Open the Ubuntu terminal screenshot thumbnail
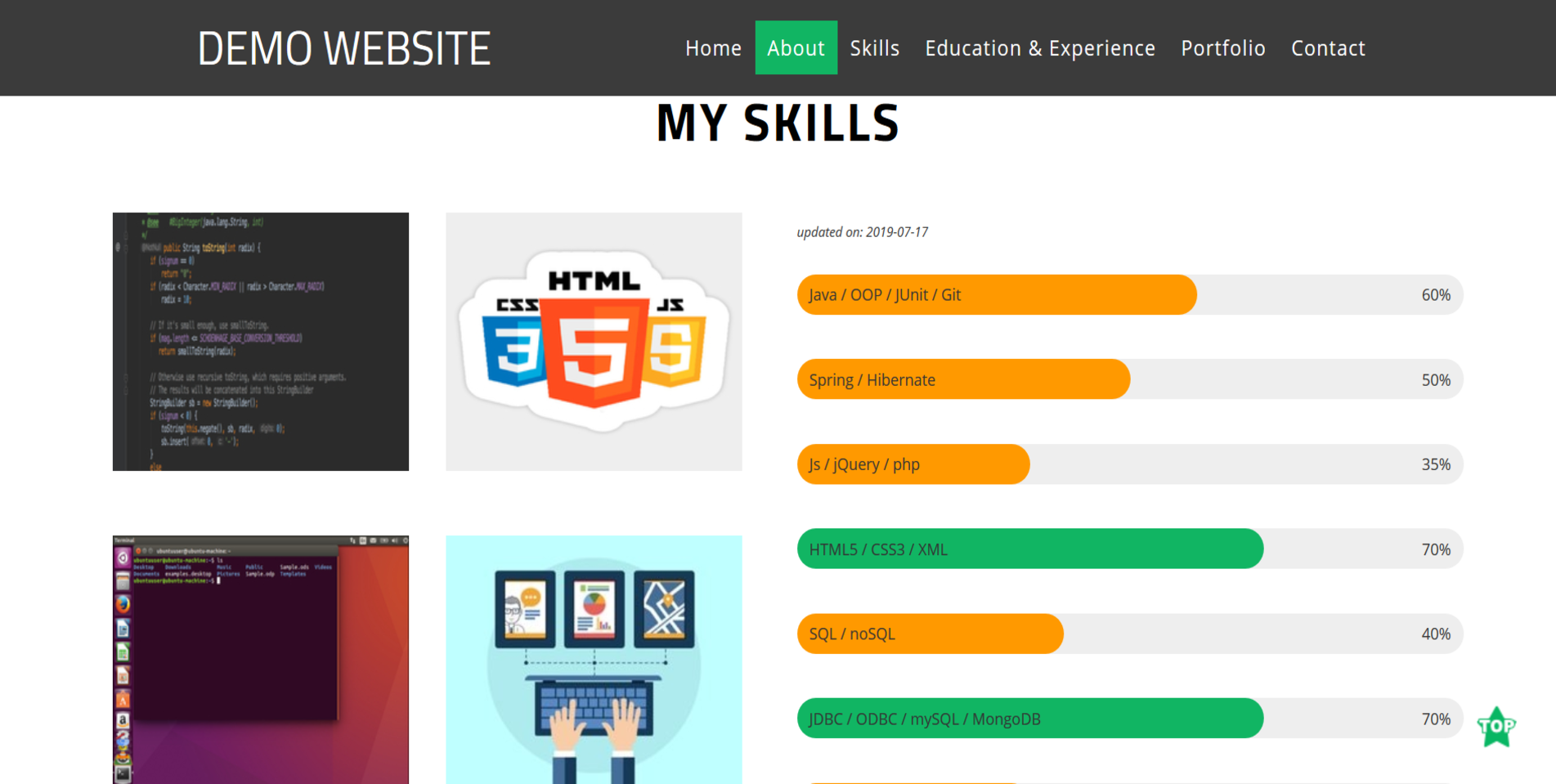This screenshot has height=784, width=1556. 261,660
